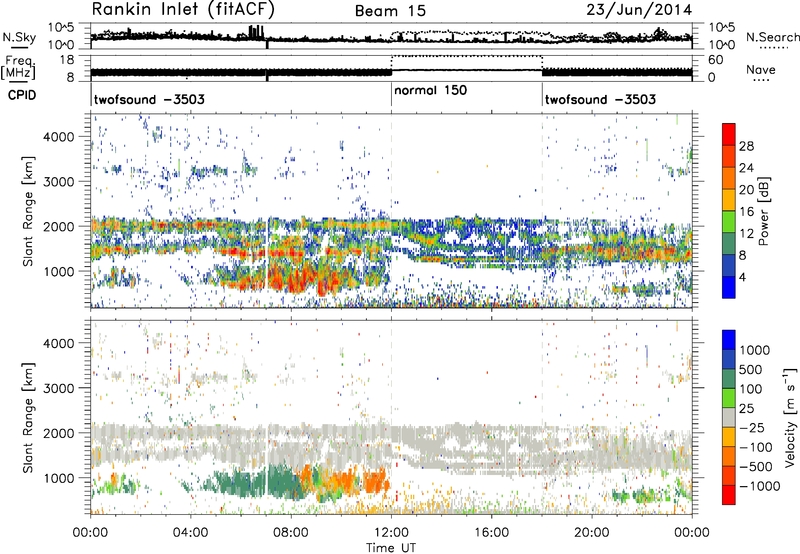
Task: Click the '60' label right of the frequency panel
Action: click(716, 60)
